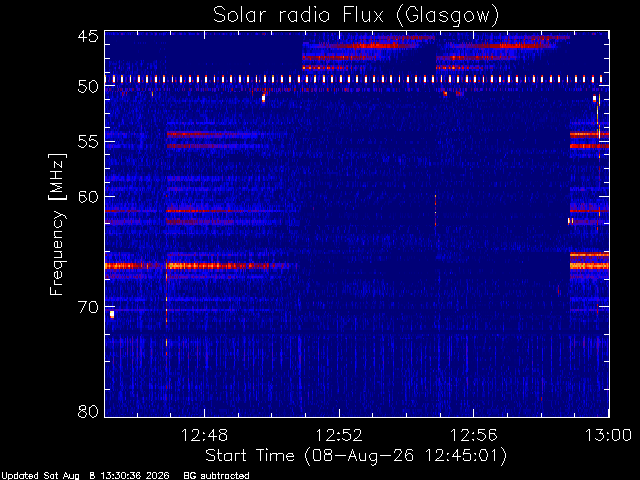This screenshot has height=480, width=640.
Task: Click the 45 MHz frequency label
Action: point(88,37)
